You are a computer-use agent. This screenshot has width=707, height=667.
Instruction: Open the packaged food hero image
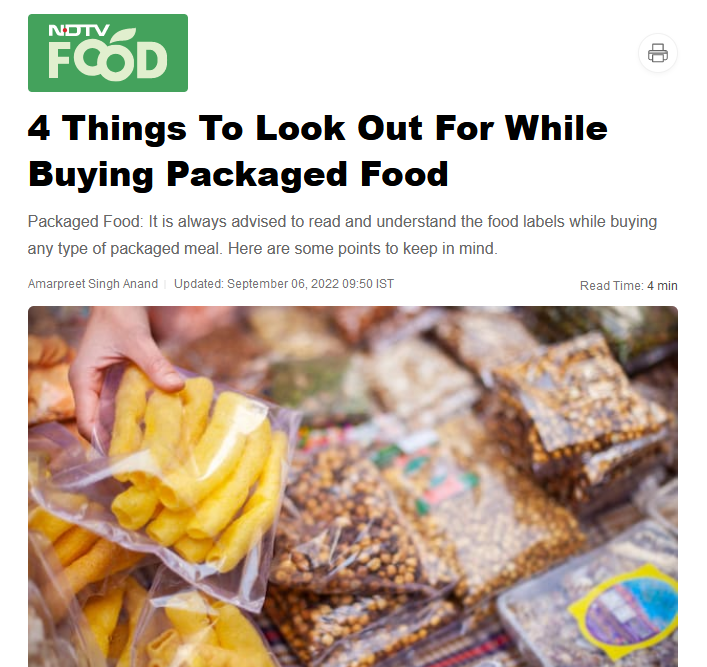click(x=353, y=487)
